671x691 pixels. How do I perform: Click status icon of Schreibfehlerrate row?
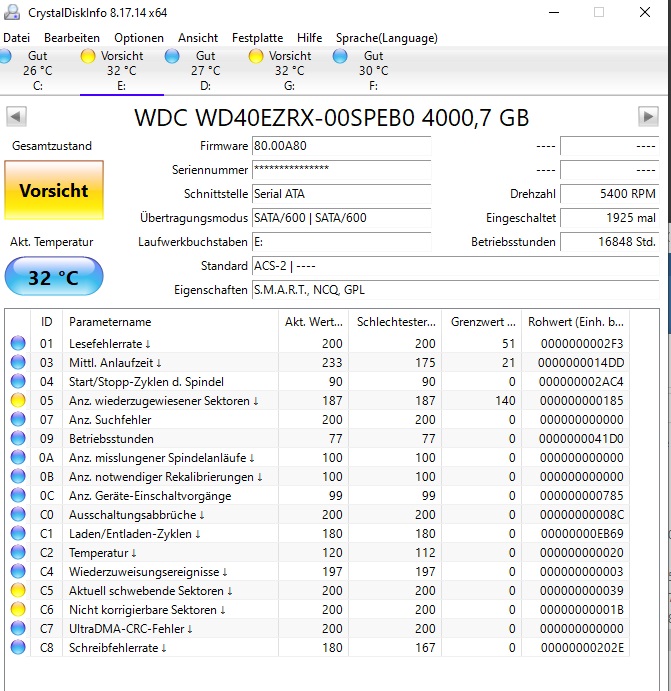pyautogui.click(x=18, y=647)
